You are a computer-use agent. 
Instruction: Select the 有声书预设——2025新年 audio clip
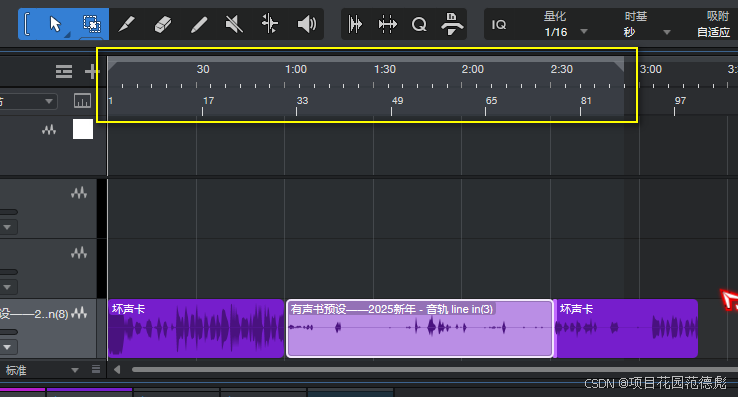[420, 328]
